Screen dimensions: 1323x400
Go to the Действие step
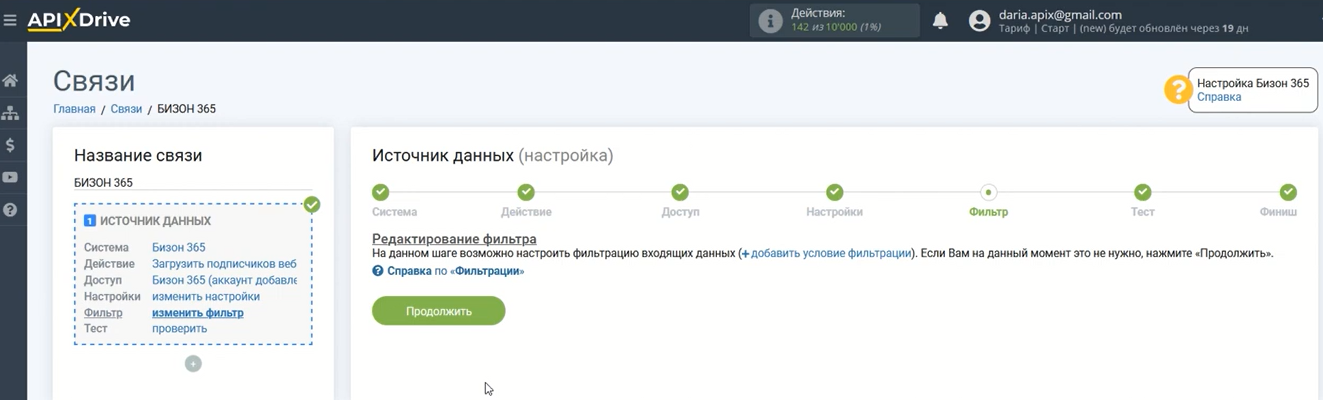526,192
